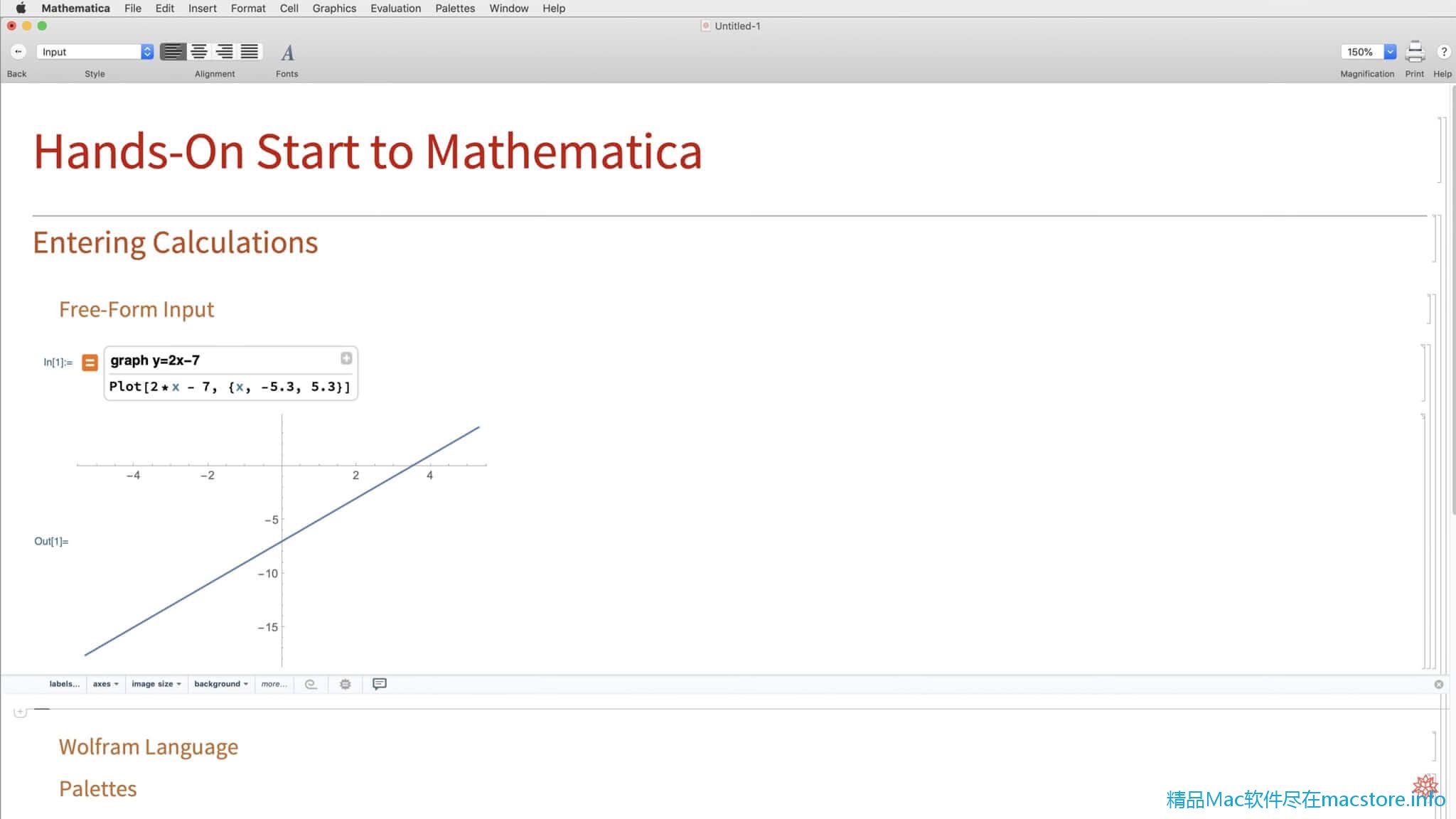Click the swirl icon in suggestions bar
Viewport: 1456px width, 819px height.
click(311, 684)
